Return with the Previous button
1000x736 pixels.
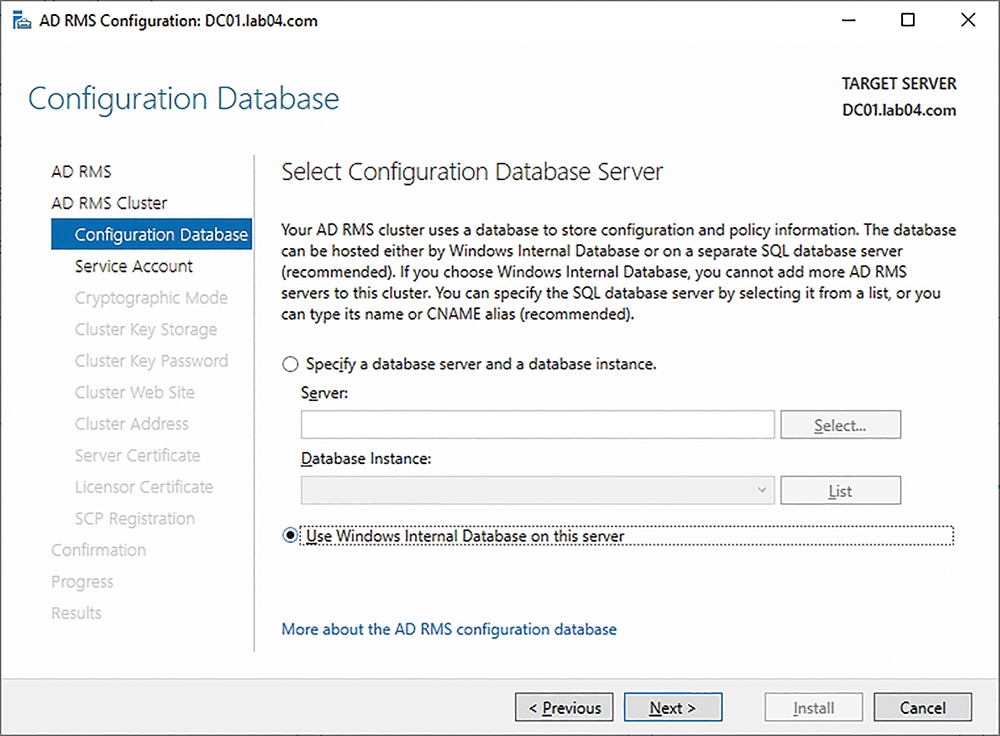pos(564,707)
